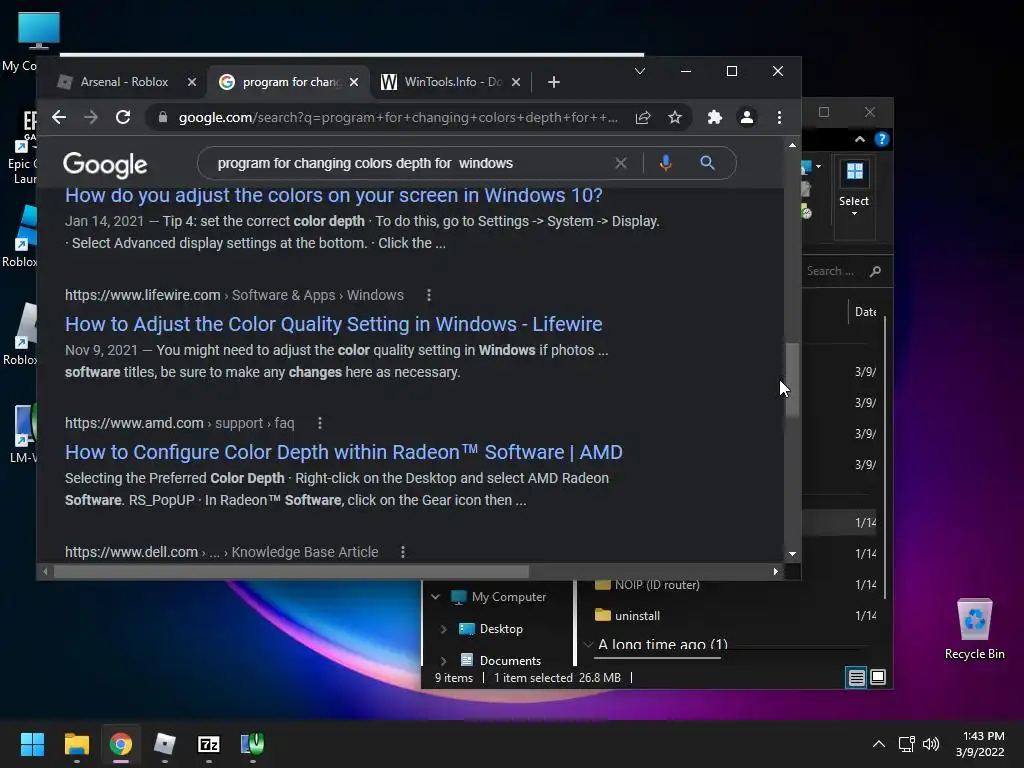Select the uninstall folder
This screenshot has height=768, width=1024.
pyautogui.click(x=628, y=616)
